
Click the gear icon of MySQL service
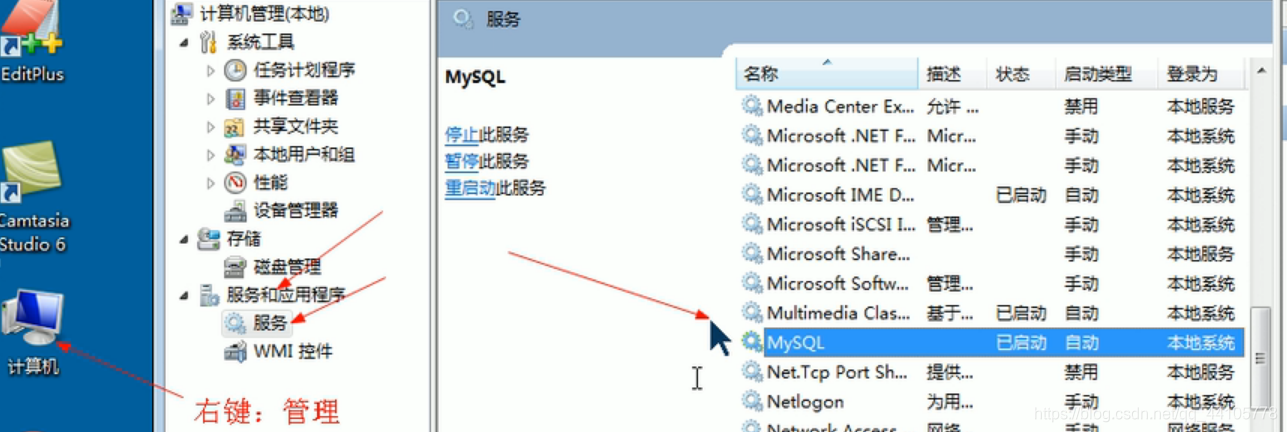(752, 342)
